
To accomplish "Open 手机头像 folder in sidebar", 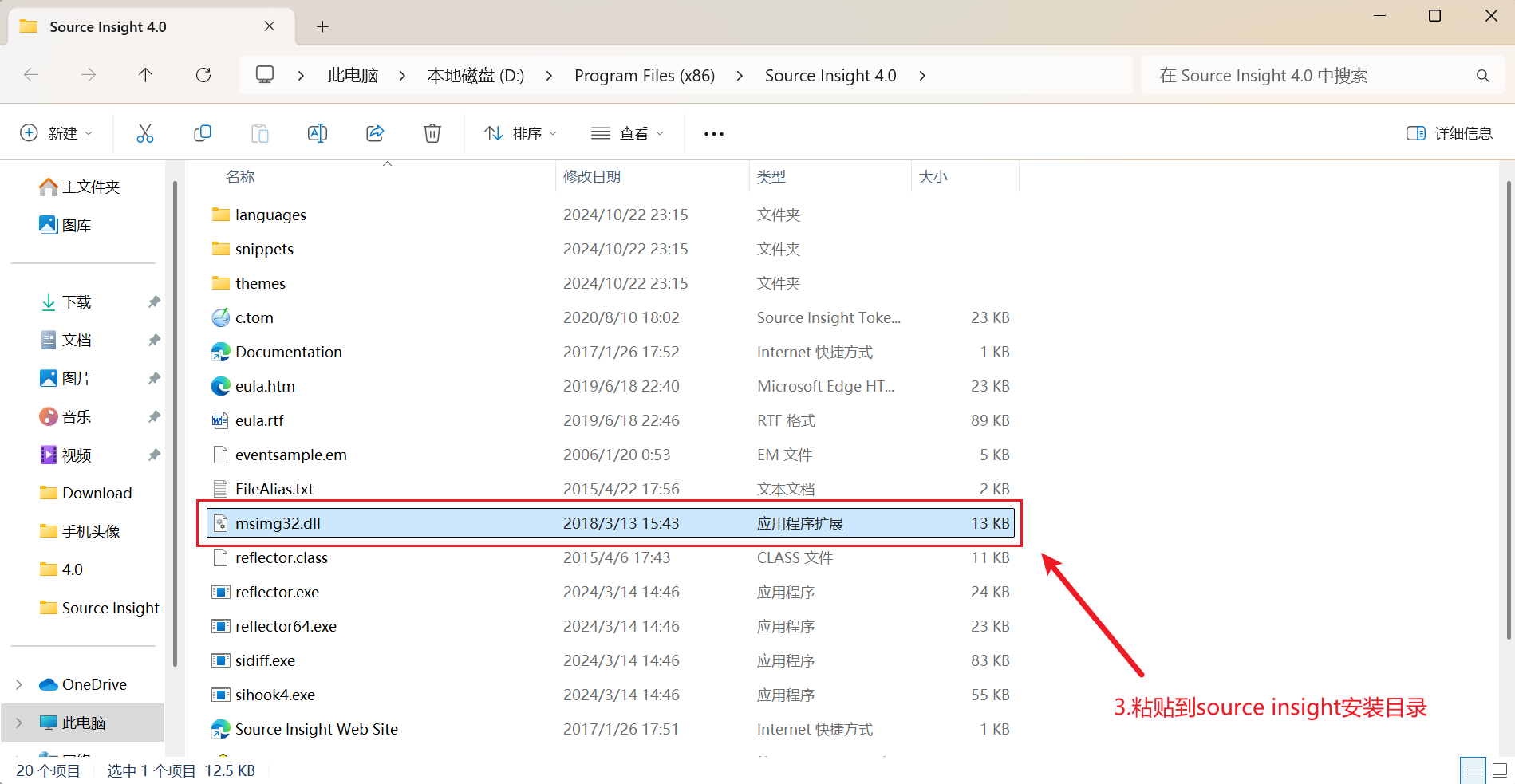I will click(80, 531).
